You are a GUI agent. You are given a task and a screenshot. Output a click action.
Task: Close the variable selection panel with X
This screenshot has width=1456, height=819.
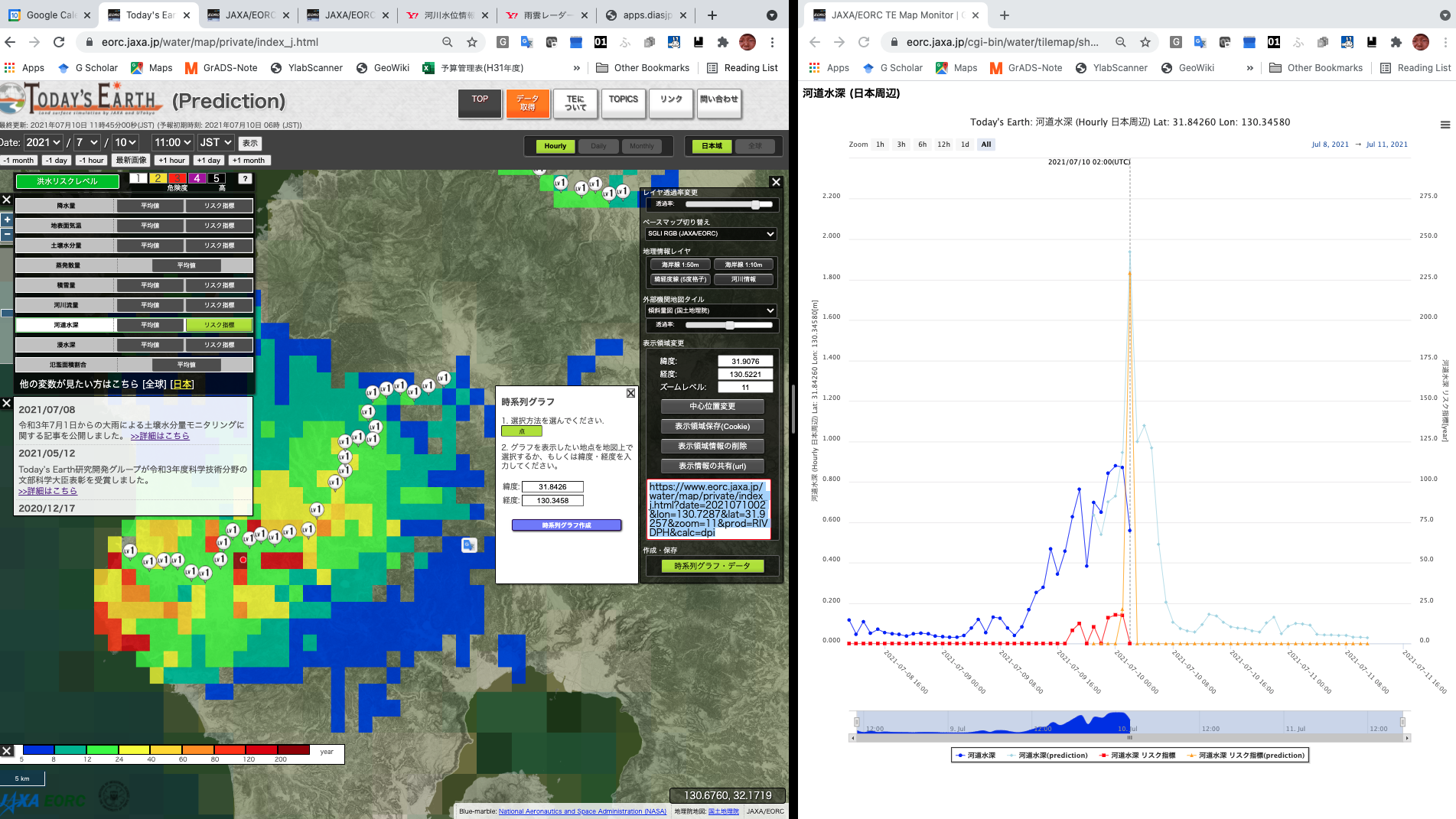6,200
